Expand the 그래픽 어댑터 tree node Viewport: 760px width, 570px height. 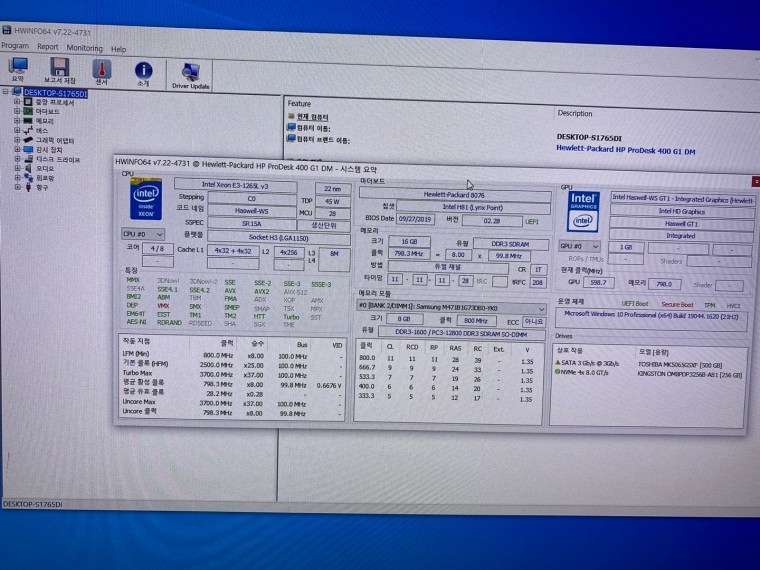coord(17,140)
